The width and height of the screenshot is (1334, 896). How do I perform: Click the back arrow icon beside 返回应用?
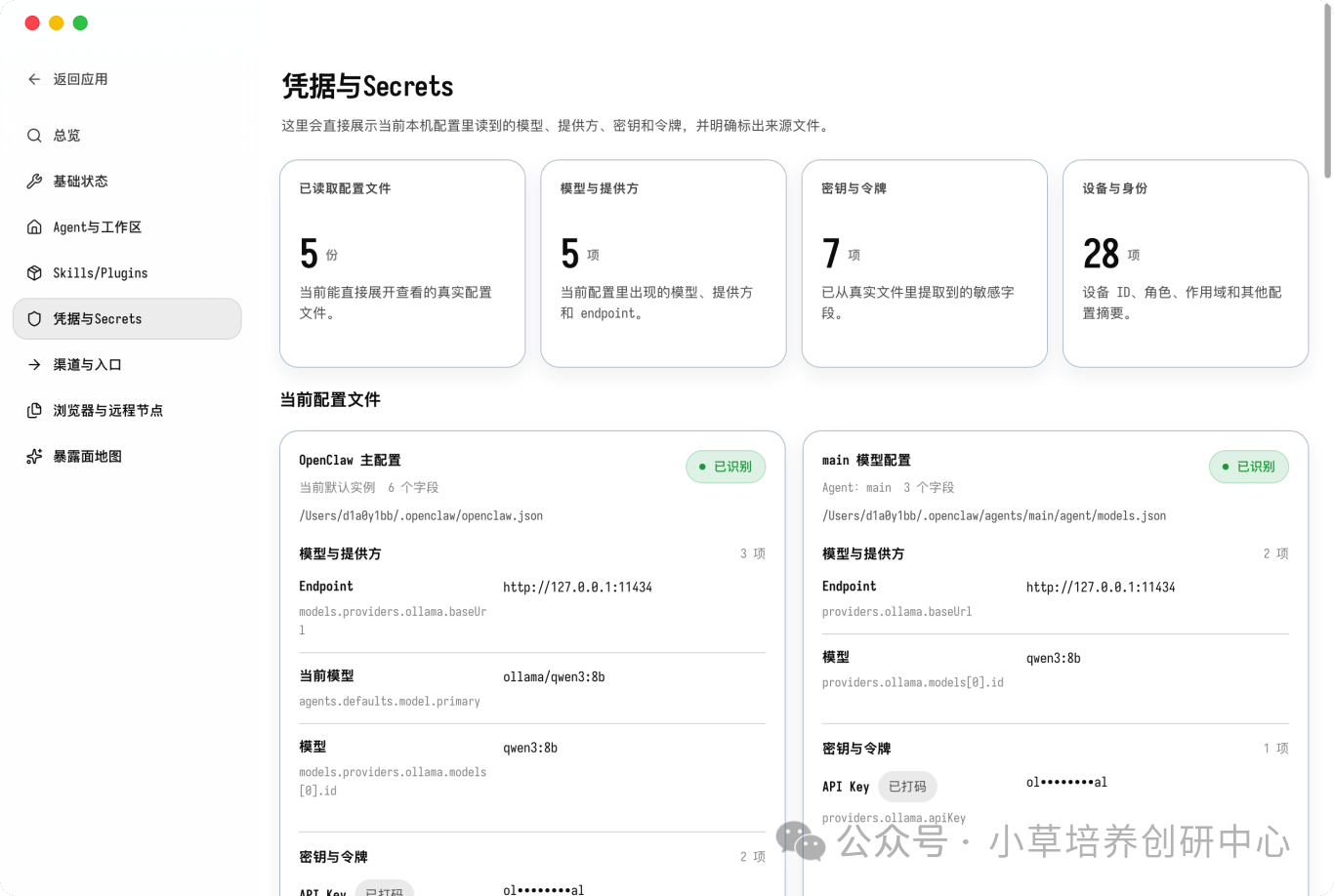tap(34, 79)
